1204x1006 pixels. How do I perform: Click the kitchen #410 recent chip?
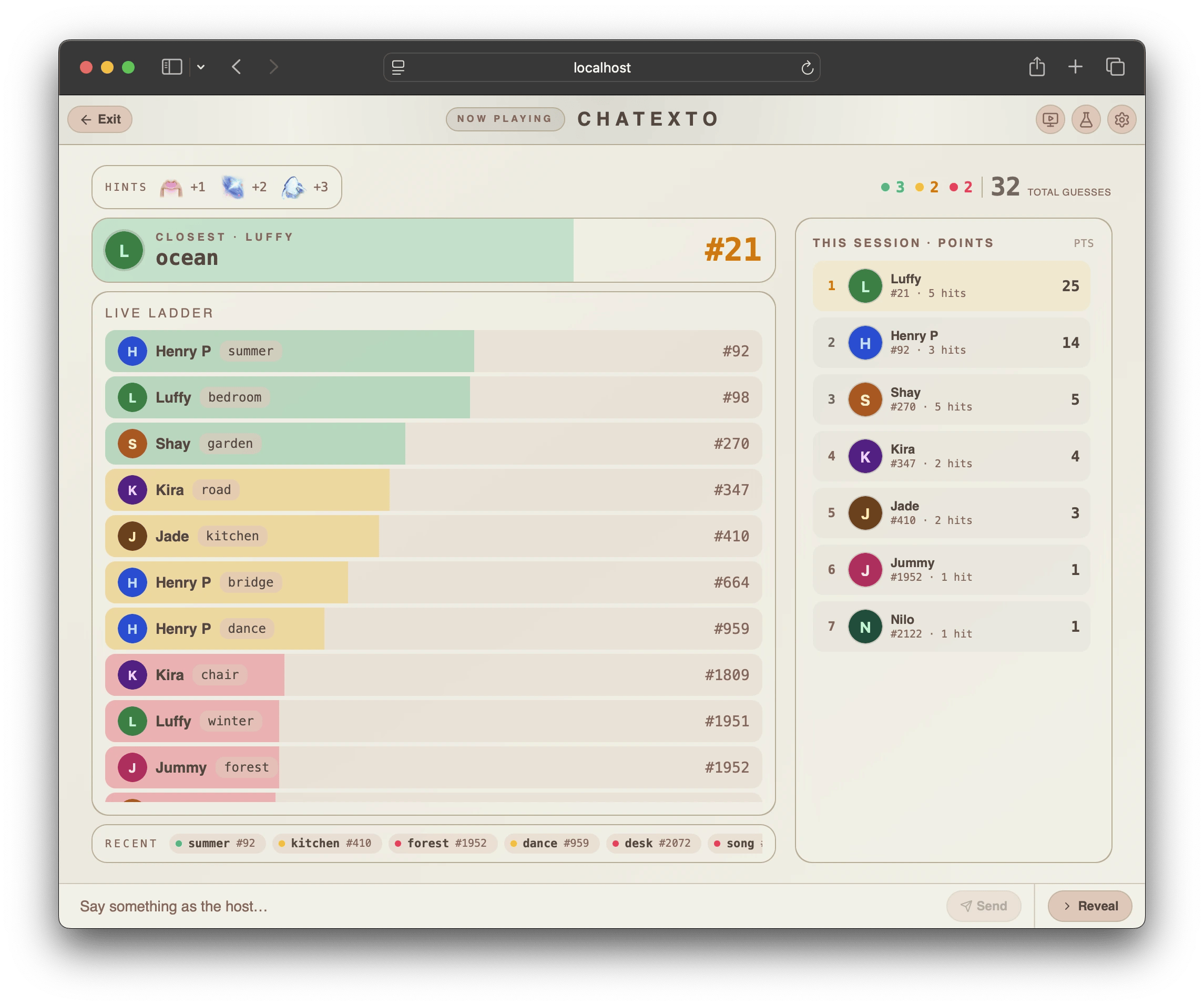click(x=327, y=843)
